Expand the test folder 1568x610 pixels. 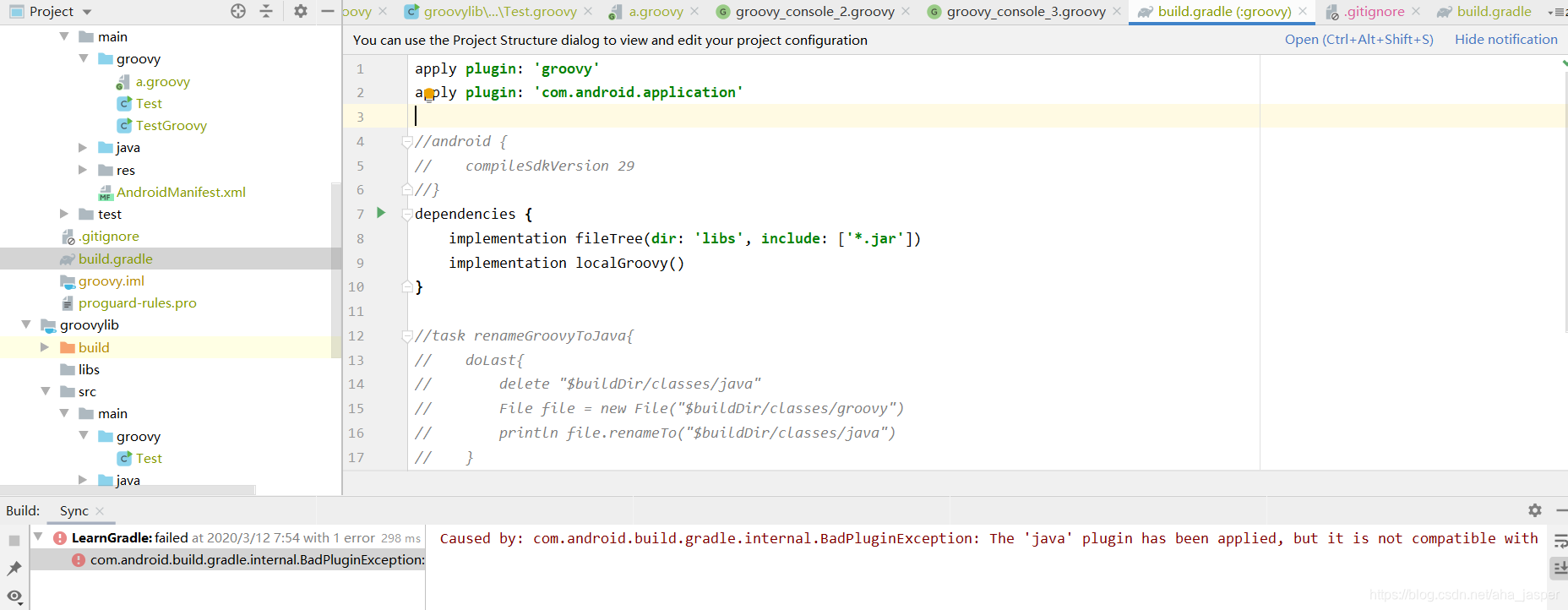(64, 214)
